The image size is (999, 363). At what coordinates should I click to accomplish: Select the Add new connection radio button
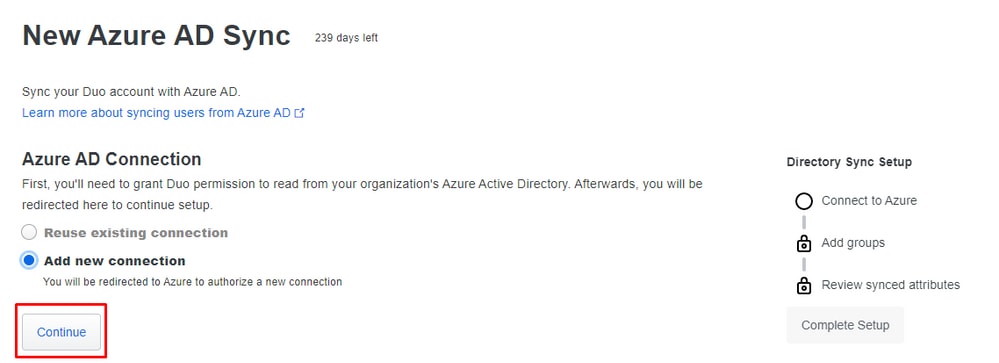click(x=29, y=260)
